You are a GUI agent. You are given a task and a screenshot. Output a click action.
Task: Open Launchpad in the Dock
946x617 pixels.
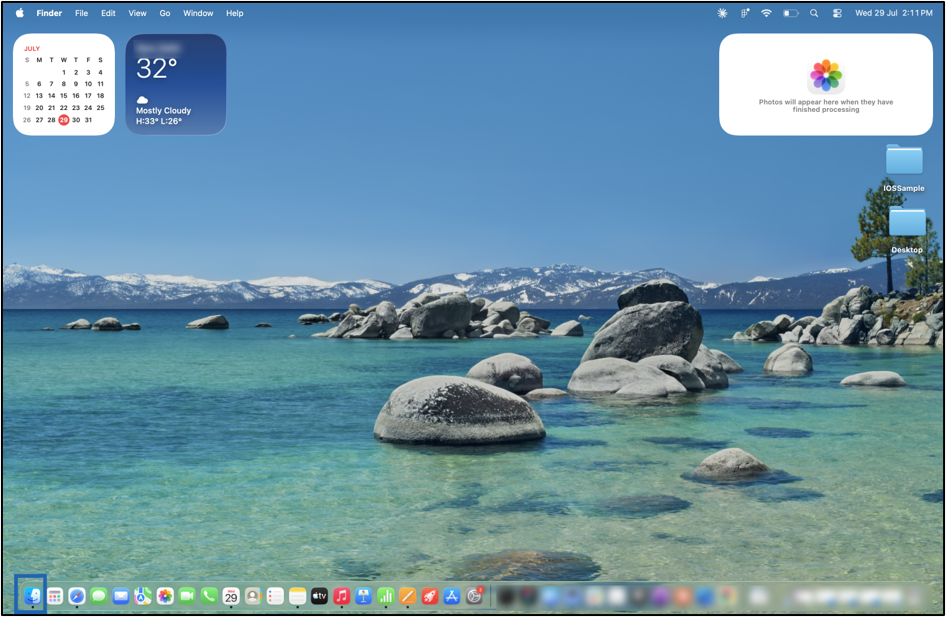coord(55,596)
